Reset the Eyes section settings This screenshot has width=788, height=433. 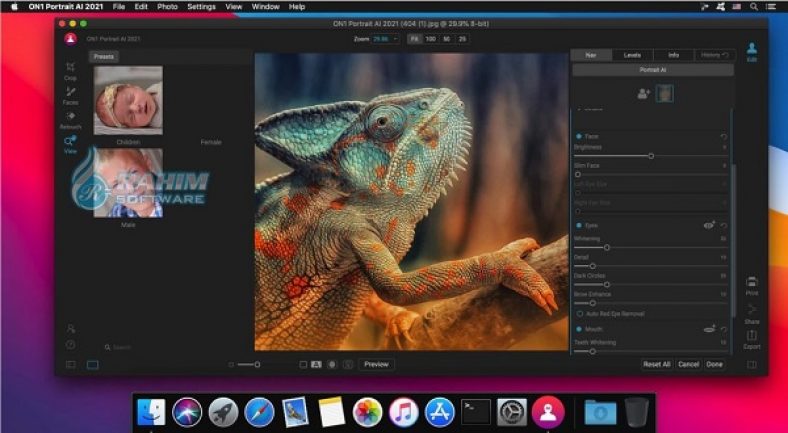click(724, 226)
